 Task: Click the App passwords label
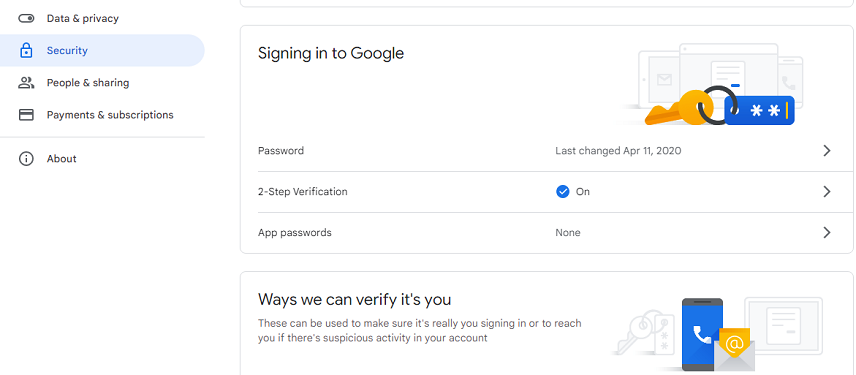tap(295, 233)
